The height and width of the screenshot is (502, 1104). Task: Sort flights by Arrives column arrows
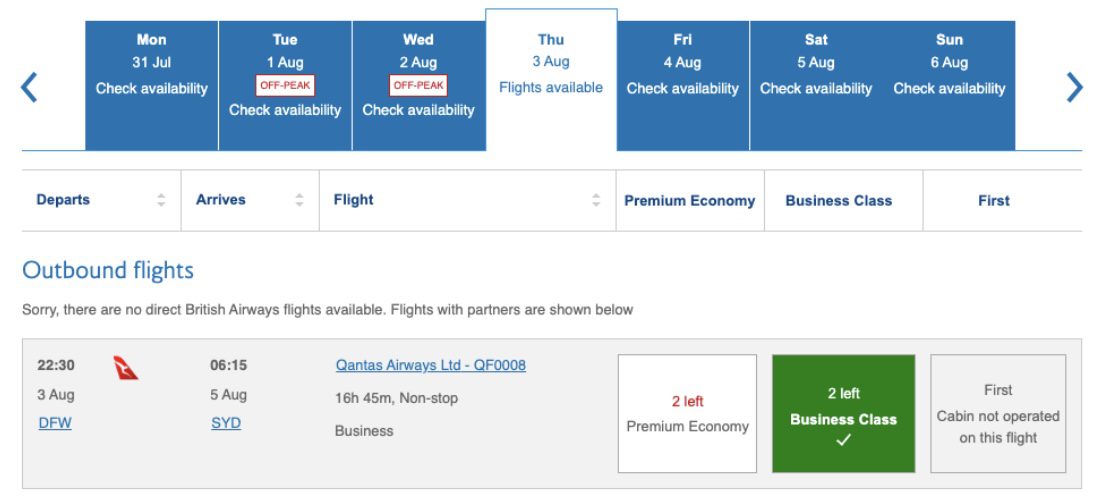[299, 200]
